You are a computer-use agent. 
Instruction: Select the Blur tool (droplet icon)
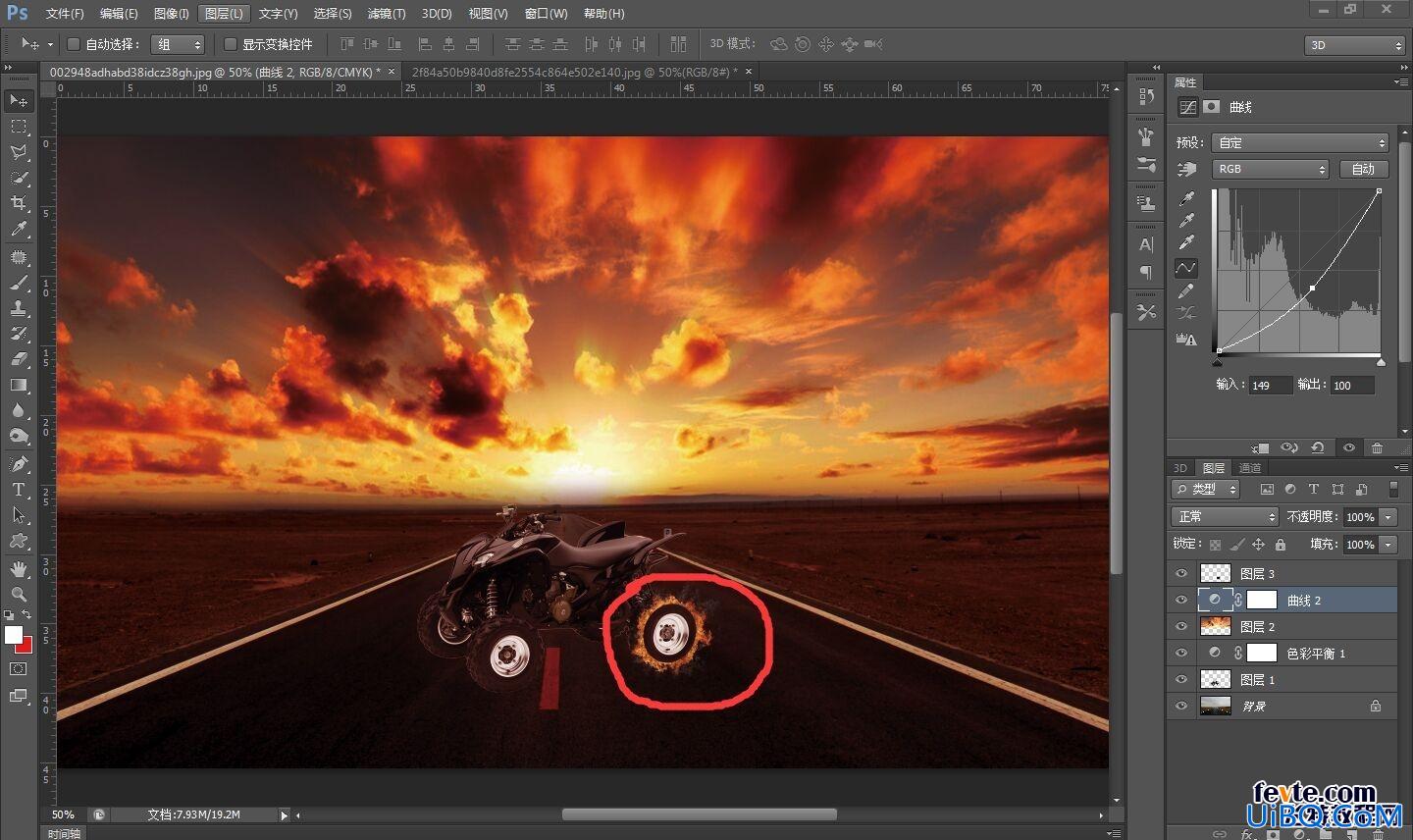tap(19, 410)
